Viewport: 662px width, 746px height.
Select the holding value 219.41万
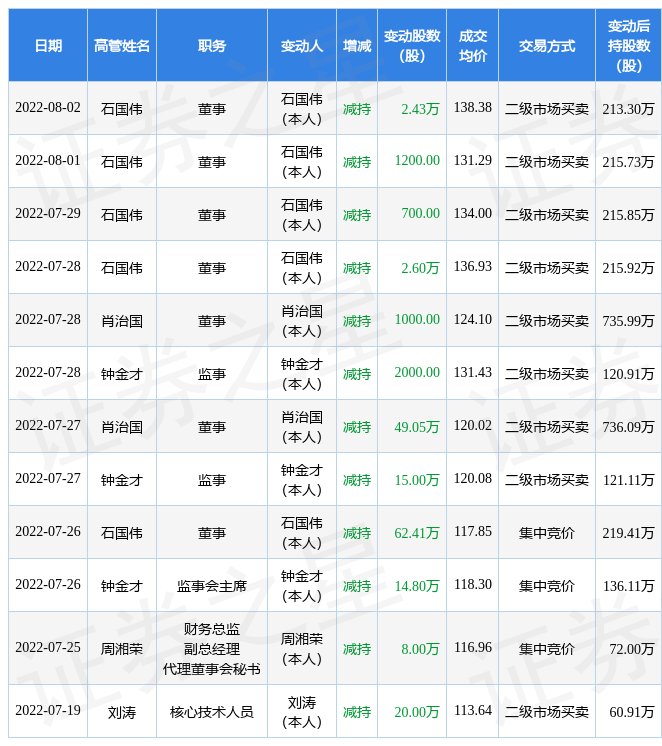click(x=628, y=533)
